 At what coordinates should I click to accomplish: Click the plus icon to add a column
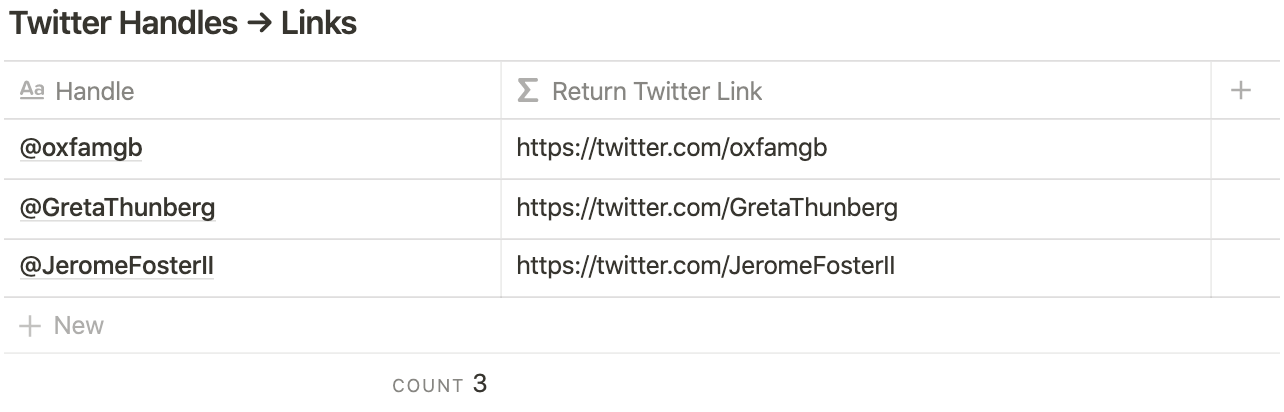[x=1241, y=91]
